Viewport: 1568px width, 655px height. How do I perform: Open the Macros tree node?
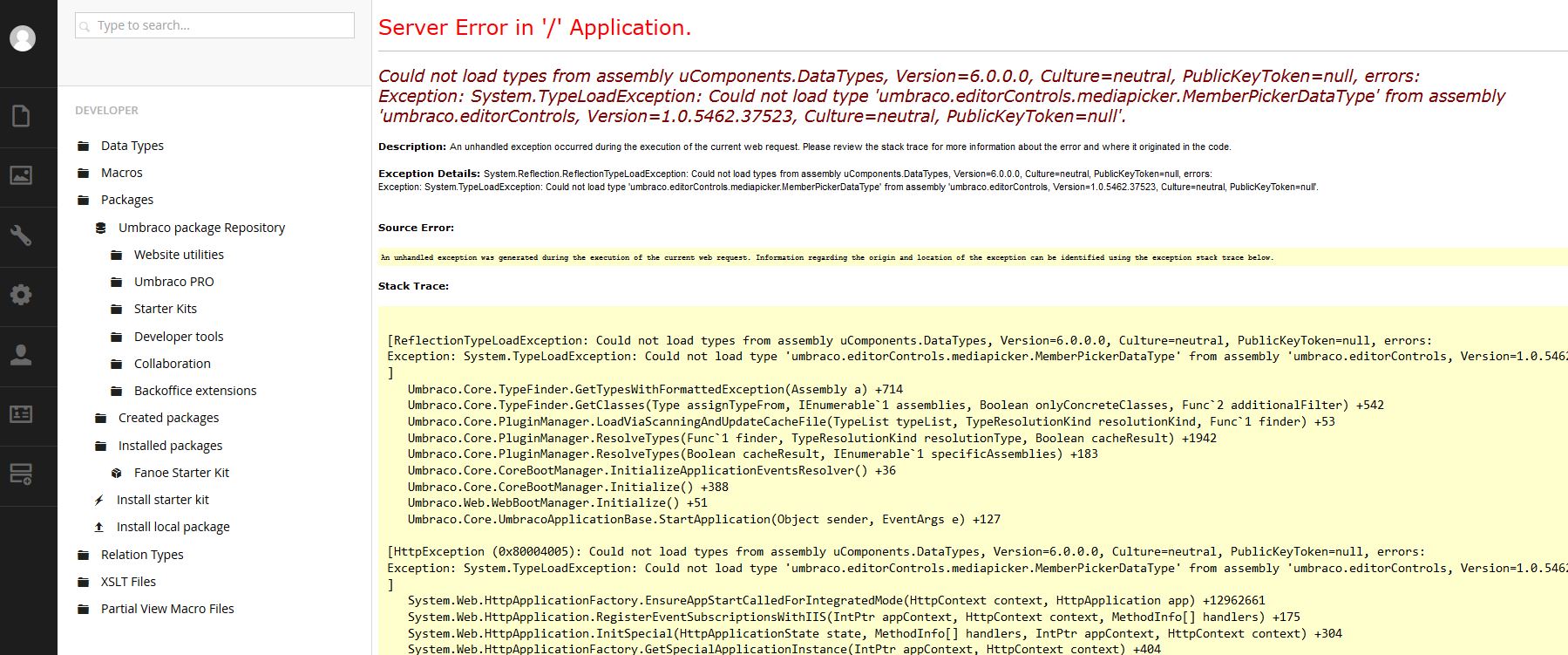pyautogui.click(x=122, y=173)
